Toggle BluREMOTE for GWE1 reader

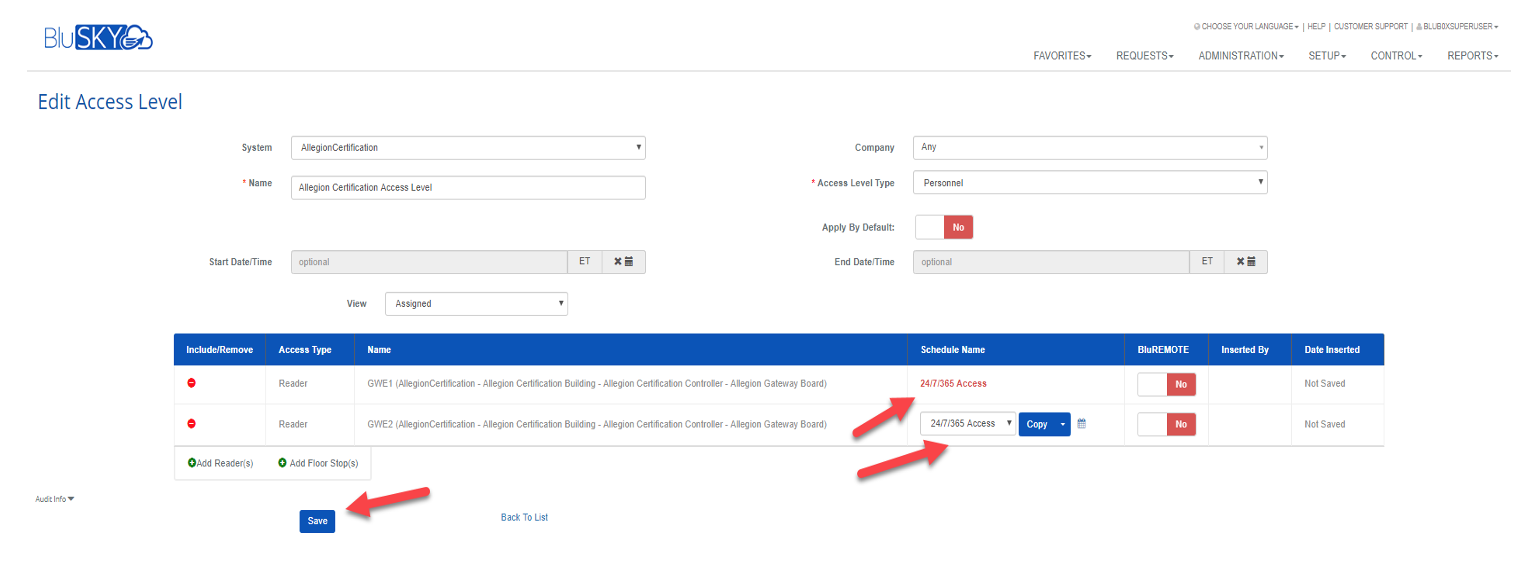click(1166, 384)
